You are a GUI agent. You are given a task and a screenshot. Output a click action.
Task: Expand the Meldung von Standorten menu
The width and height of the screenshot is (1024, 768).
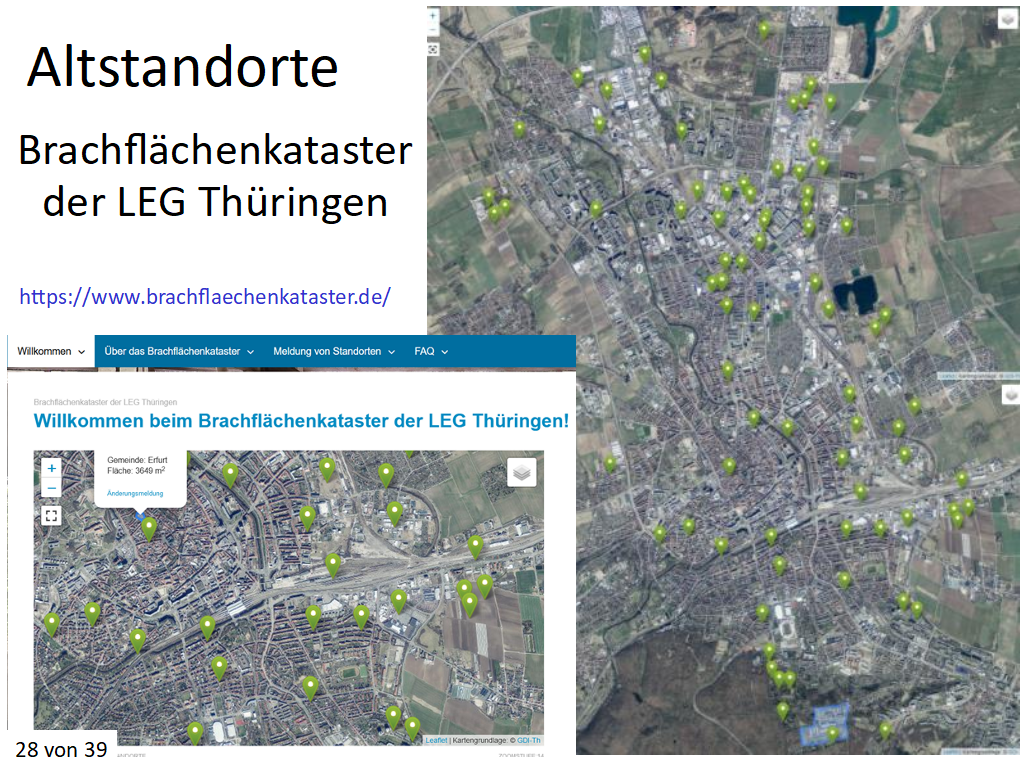(334, 351)
